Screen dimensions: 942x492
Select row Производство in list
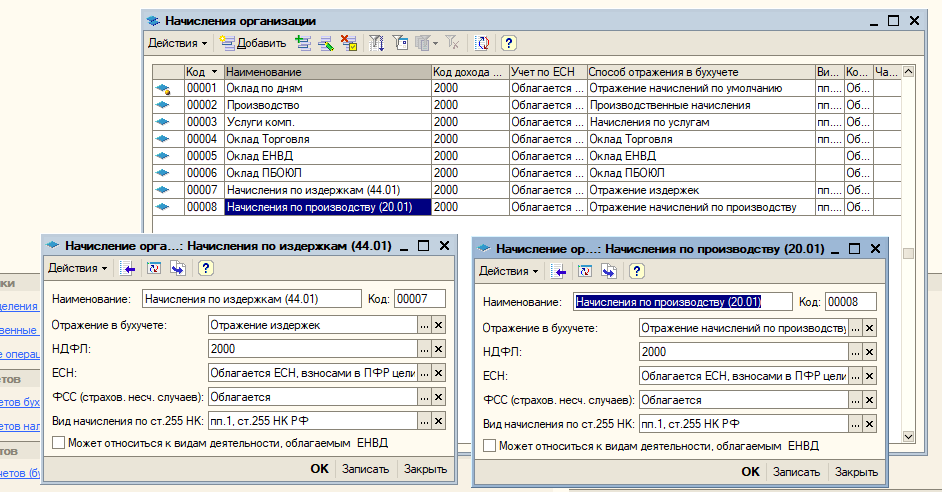click(527, 105)
